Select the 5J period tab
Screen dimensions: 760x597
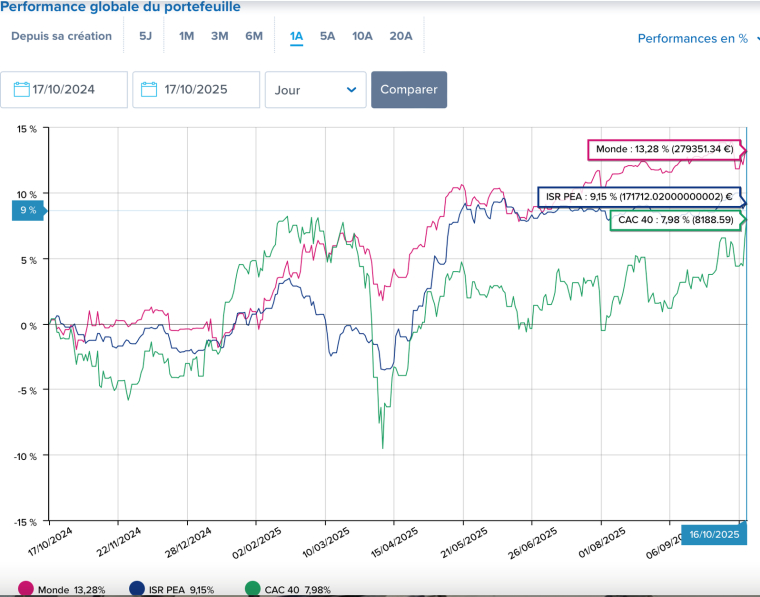[x=145, y=37]
